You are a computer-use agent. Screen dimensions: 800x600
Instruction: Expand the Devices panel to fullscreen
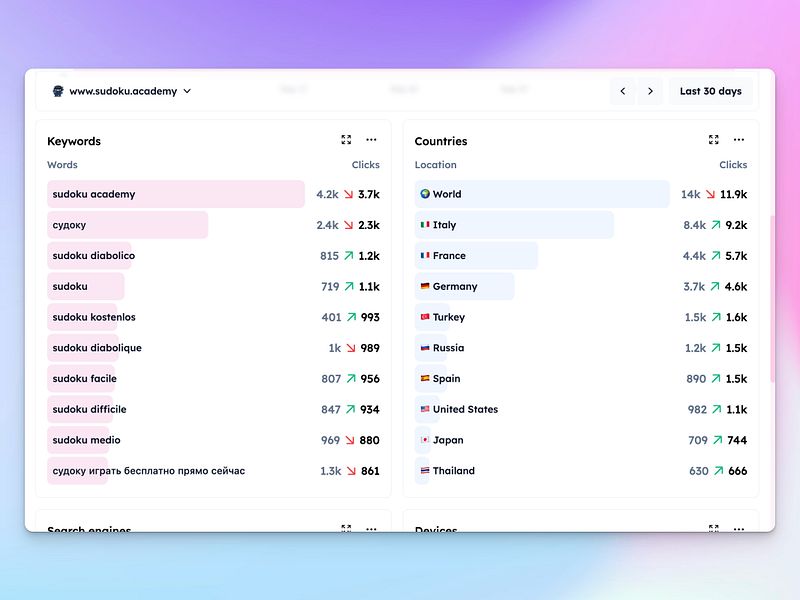tap(713, 528)
